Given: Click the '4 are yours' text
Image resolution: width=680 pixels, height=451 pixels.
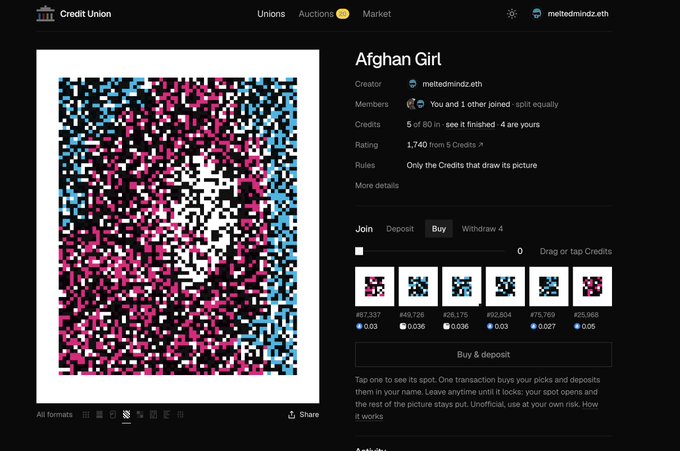Looking at the screenshot, I should [520, 124].
